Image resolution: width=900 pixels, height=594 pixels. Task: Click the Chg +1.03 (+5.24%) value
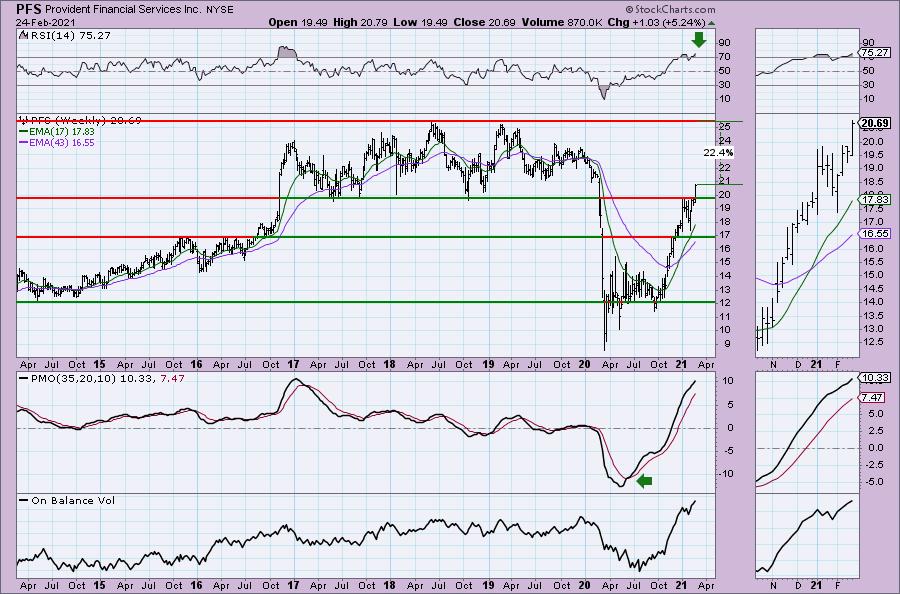[x=656, y=22]
